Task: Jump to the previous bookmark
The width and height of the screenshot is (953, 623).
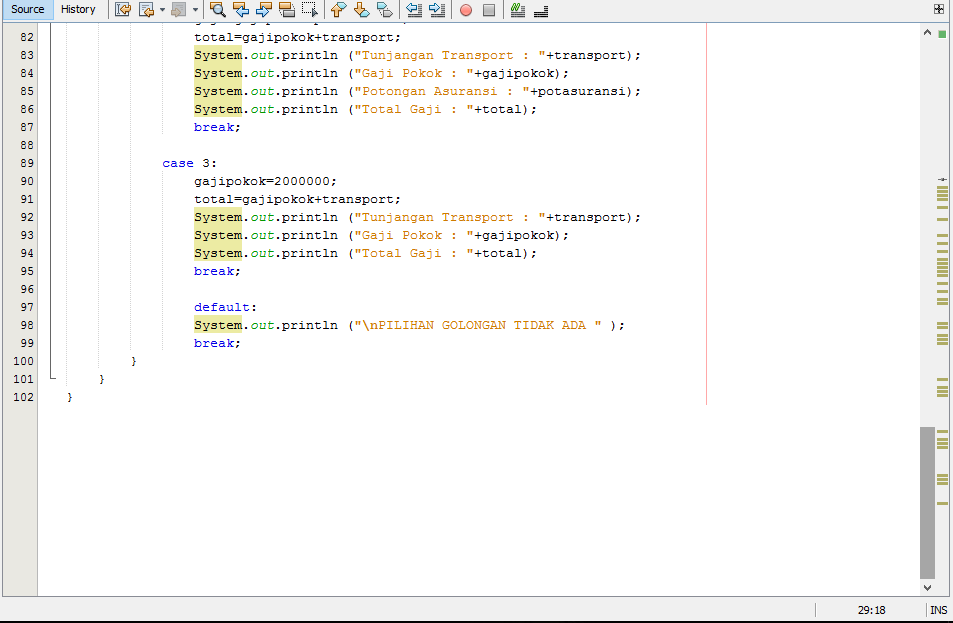Action: (339, 10)
